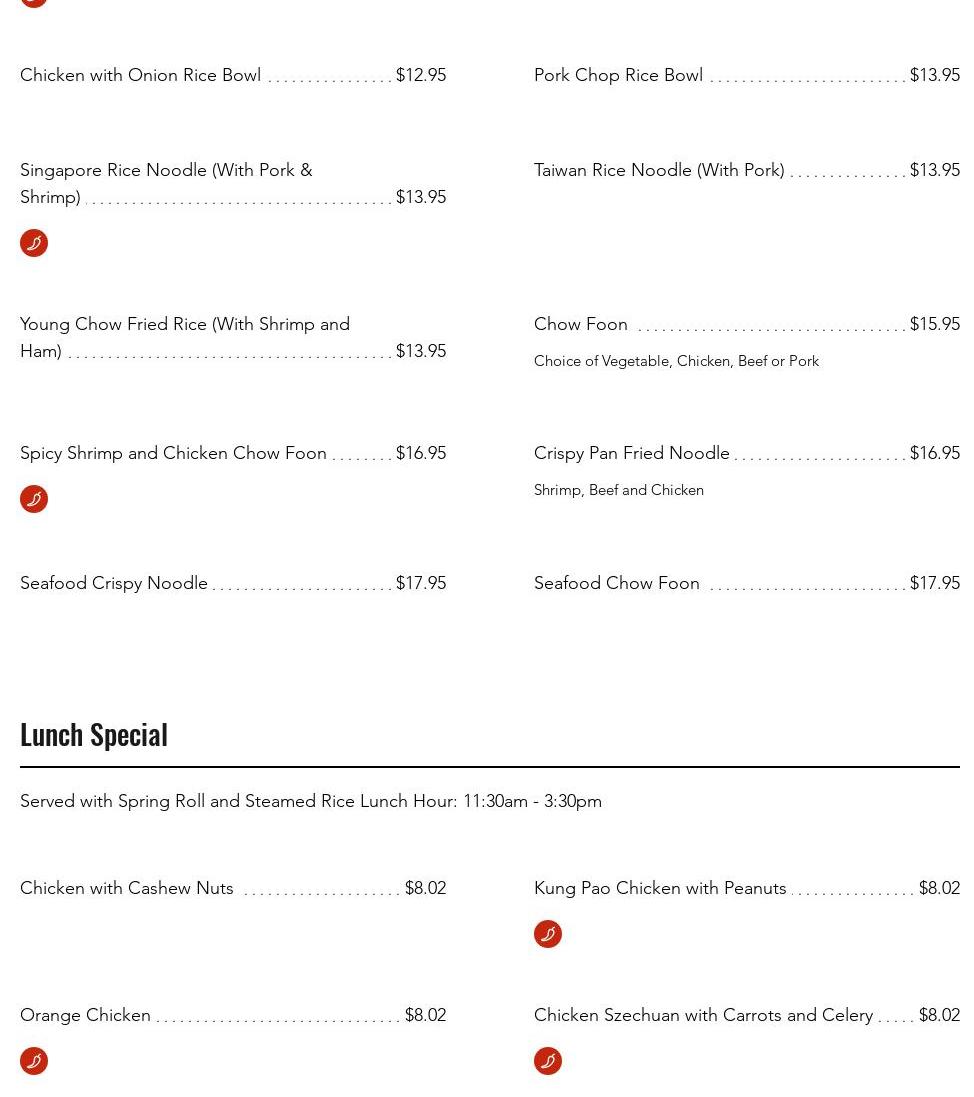Open Pork Chop Rice Bowl menu item
Screen dimensions: 974x1097
(618, 75)
